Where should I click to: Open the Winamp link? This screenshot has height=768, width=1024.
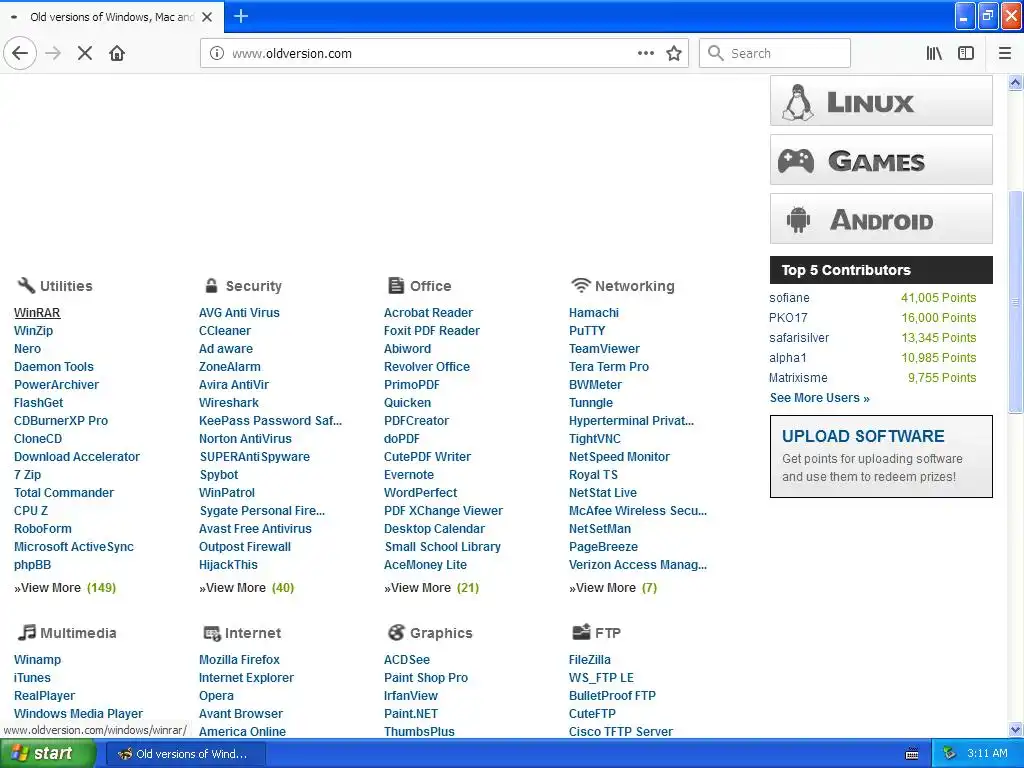[37, 660]
